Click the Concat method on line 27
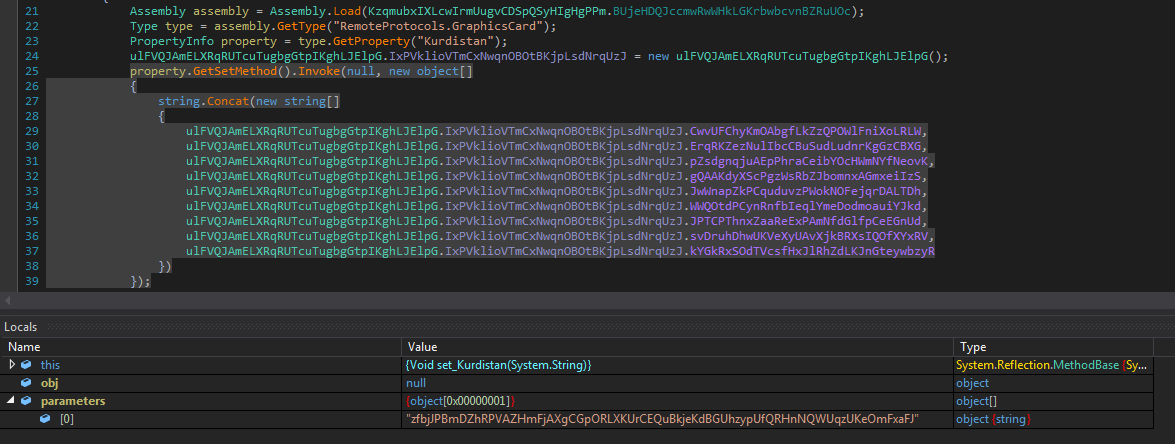This screenshot has height=444, width=1175. (x=228, y=101)
